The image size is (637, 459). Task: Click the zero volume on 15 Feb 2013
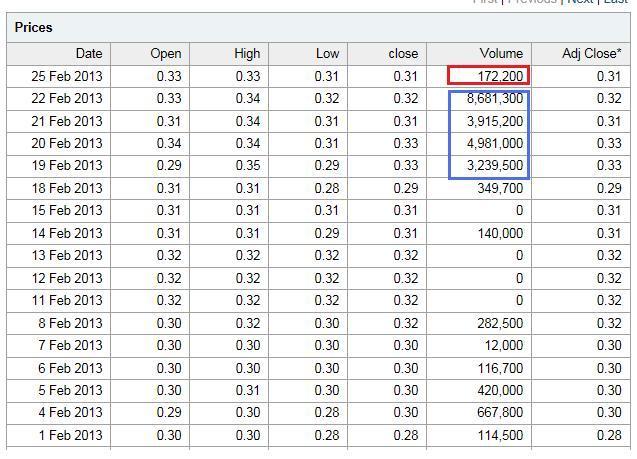(x=519, y=210)
